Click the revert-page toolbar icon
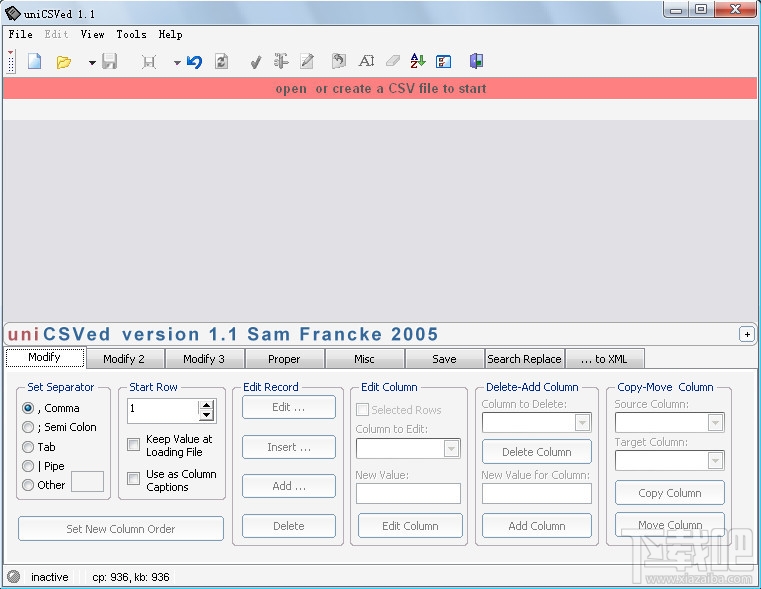The image size is (761, 589). click(339, 61)
